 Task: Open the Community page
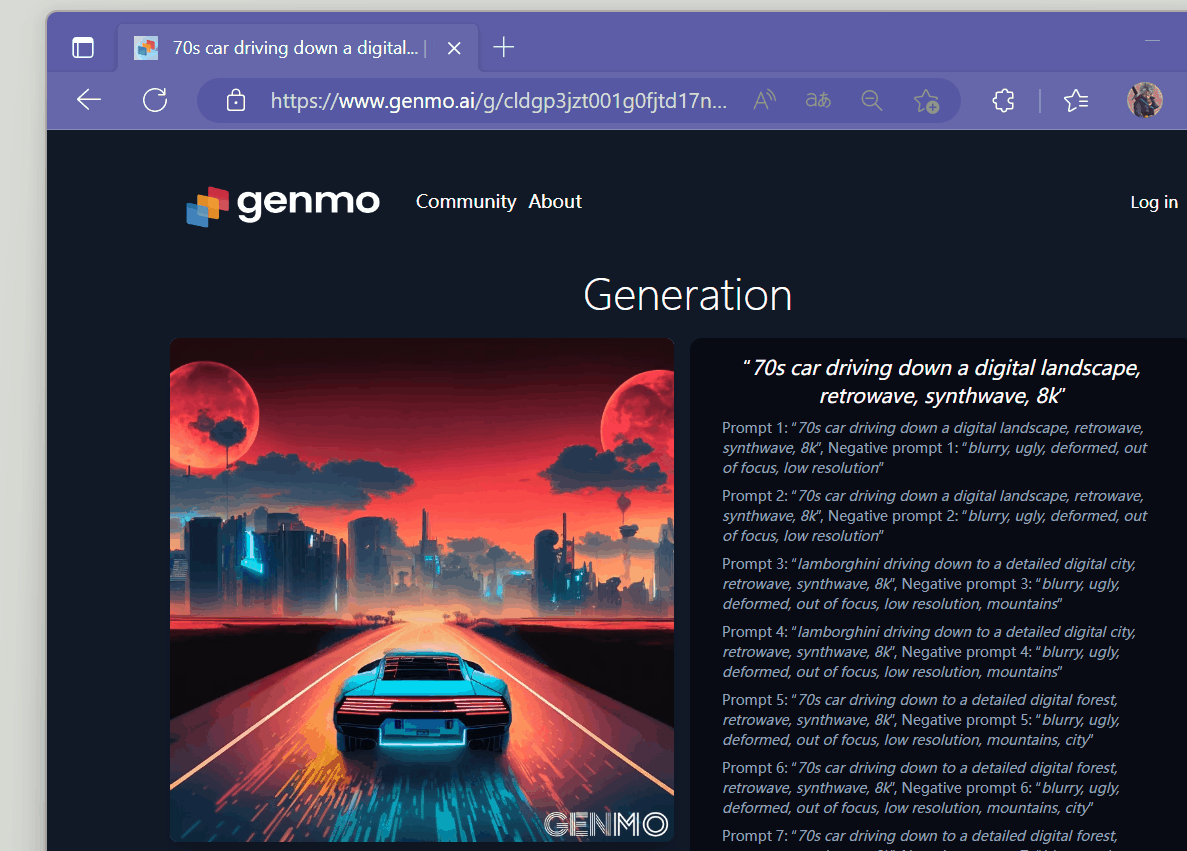(x=466, y=201)
